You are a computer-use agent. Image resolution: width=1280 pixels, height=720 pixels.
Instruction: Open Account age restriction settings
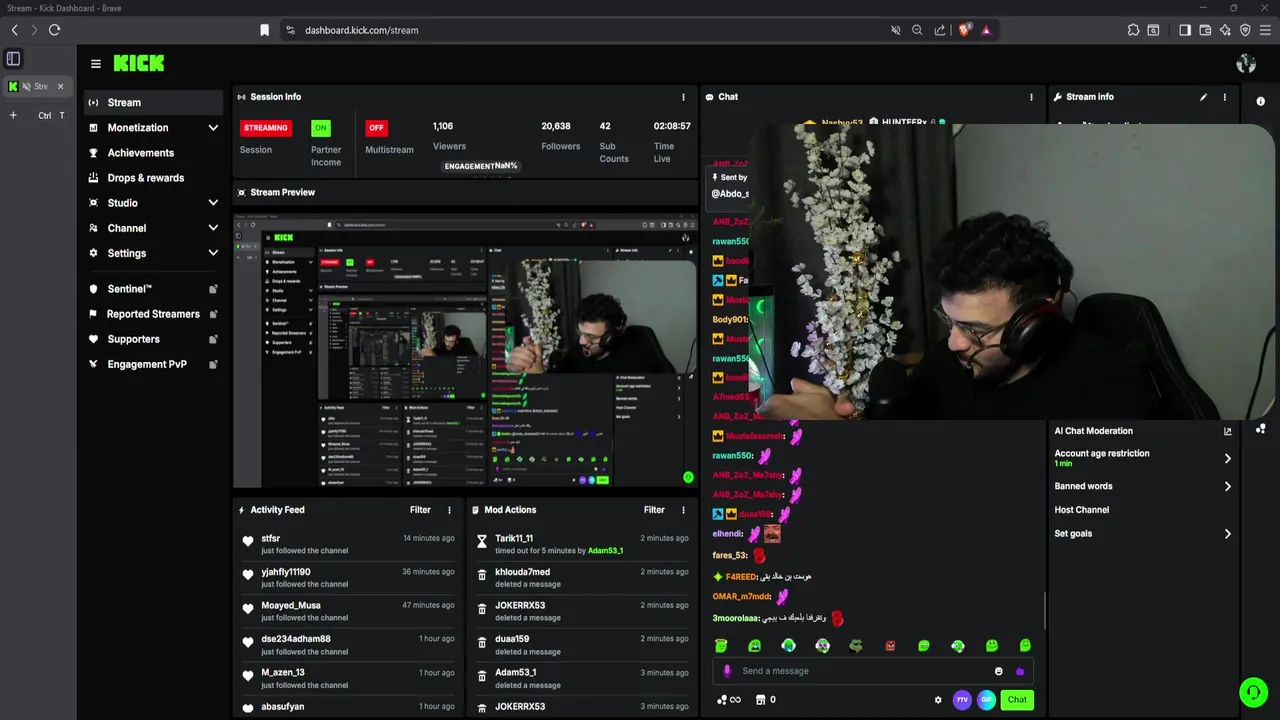[1142, 458]
